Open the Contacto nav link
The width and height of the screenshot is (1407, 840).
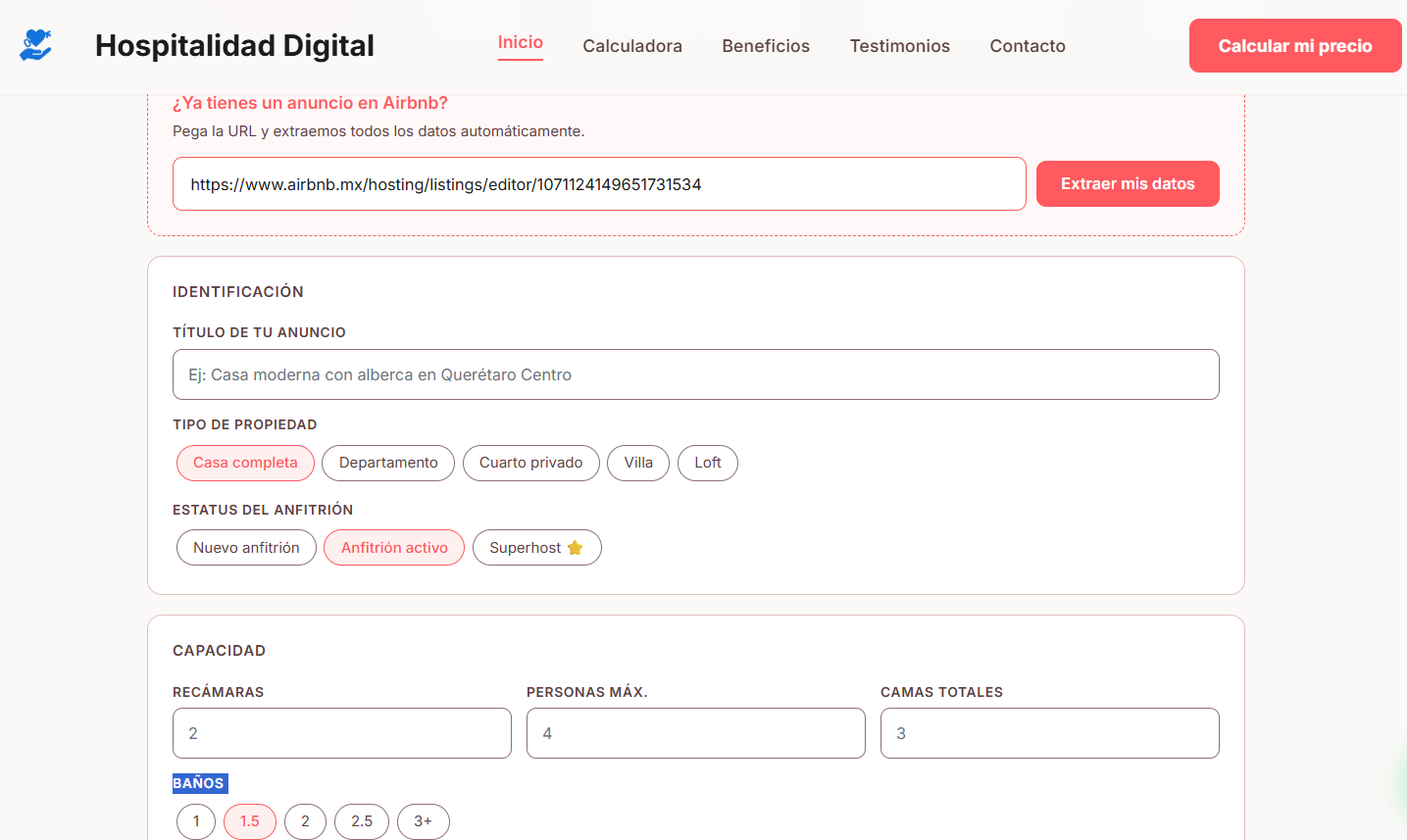[x=1028, y=46]
